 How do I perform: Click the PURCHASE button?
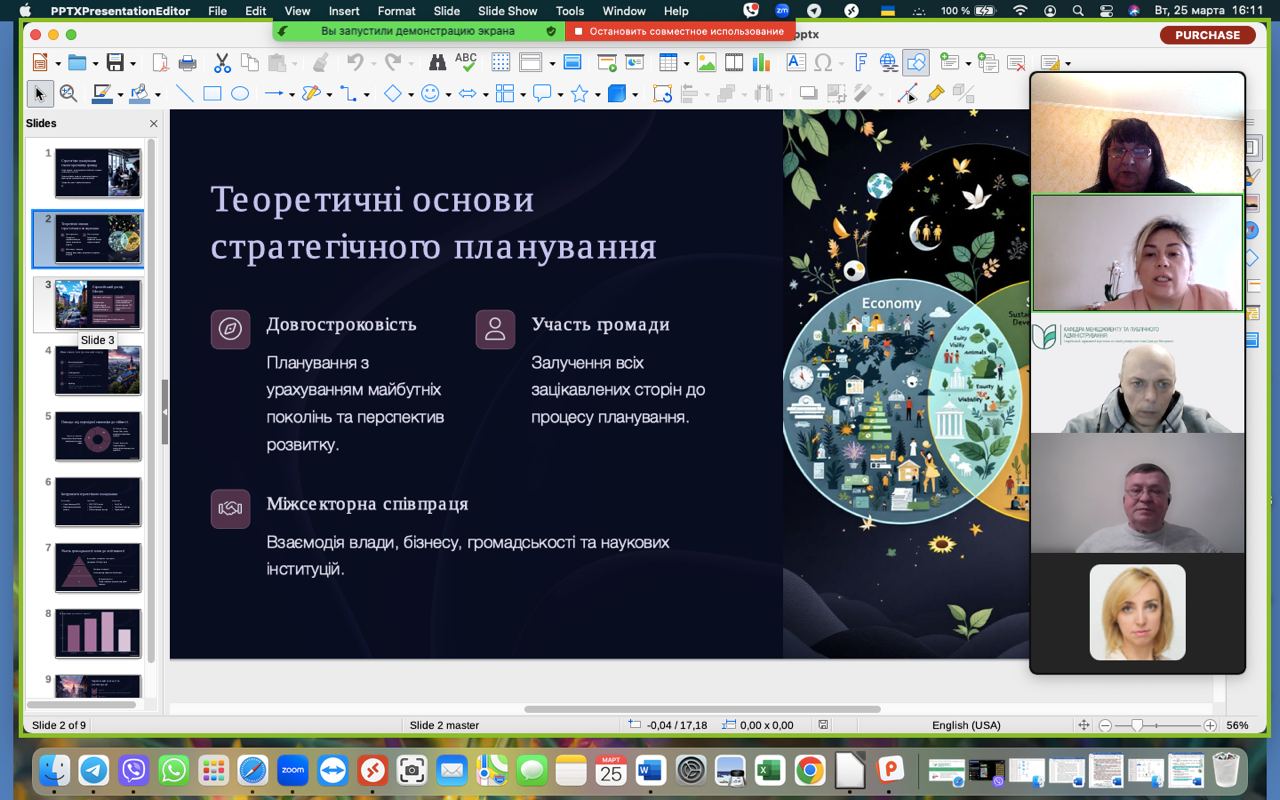tap(1207, 35)
